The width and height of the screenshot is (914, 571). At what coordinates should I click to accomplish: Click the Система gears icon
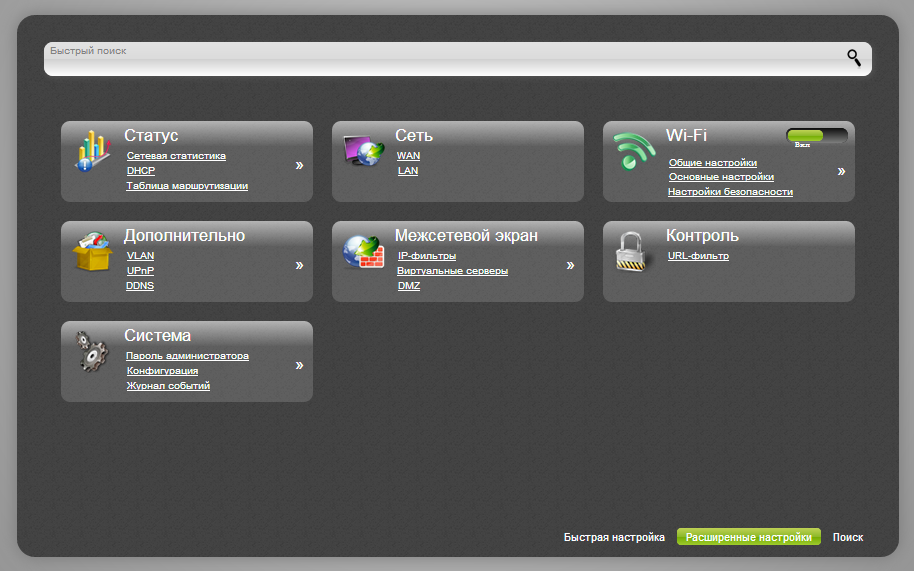click(x=91, y=352)
